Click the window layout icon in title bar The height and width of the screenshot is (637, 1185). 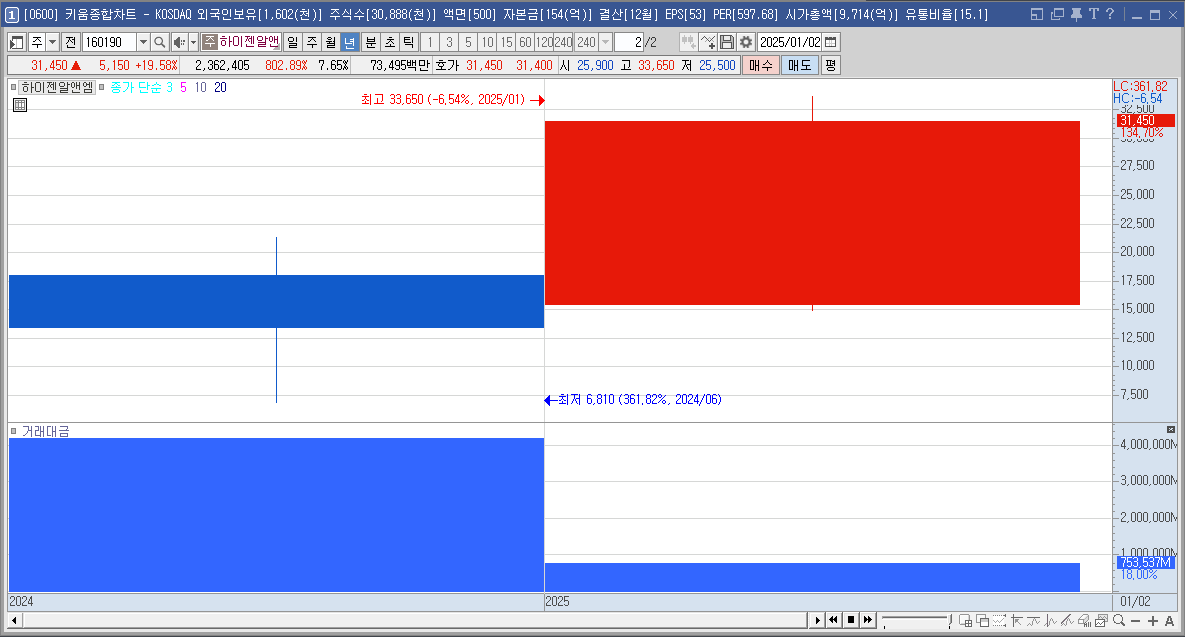coord(1037,14)
